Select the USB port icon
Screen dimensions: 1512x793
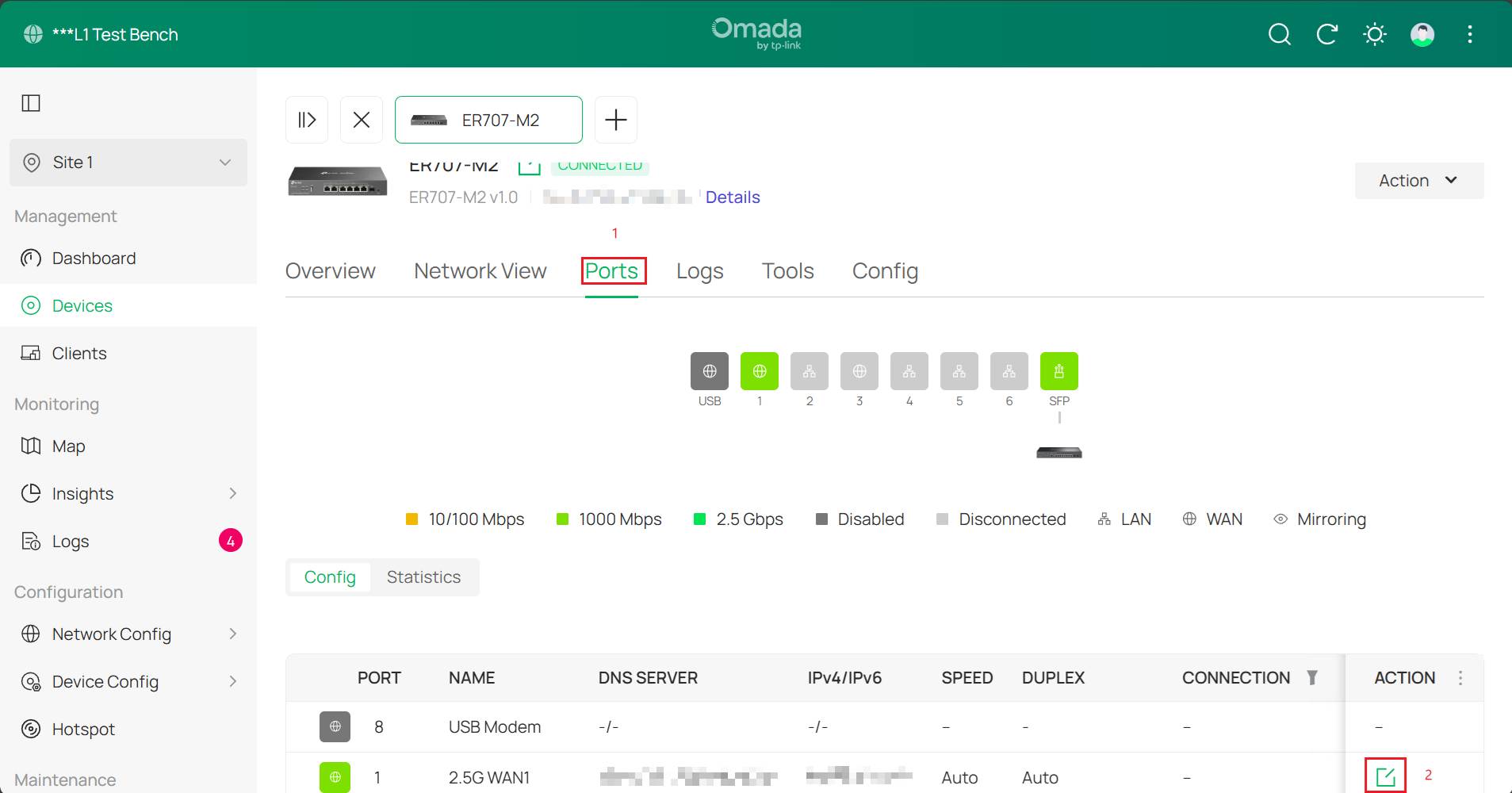(710, 371)
